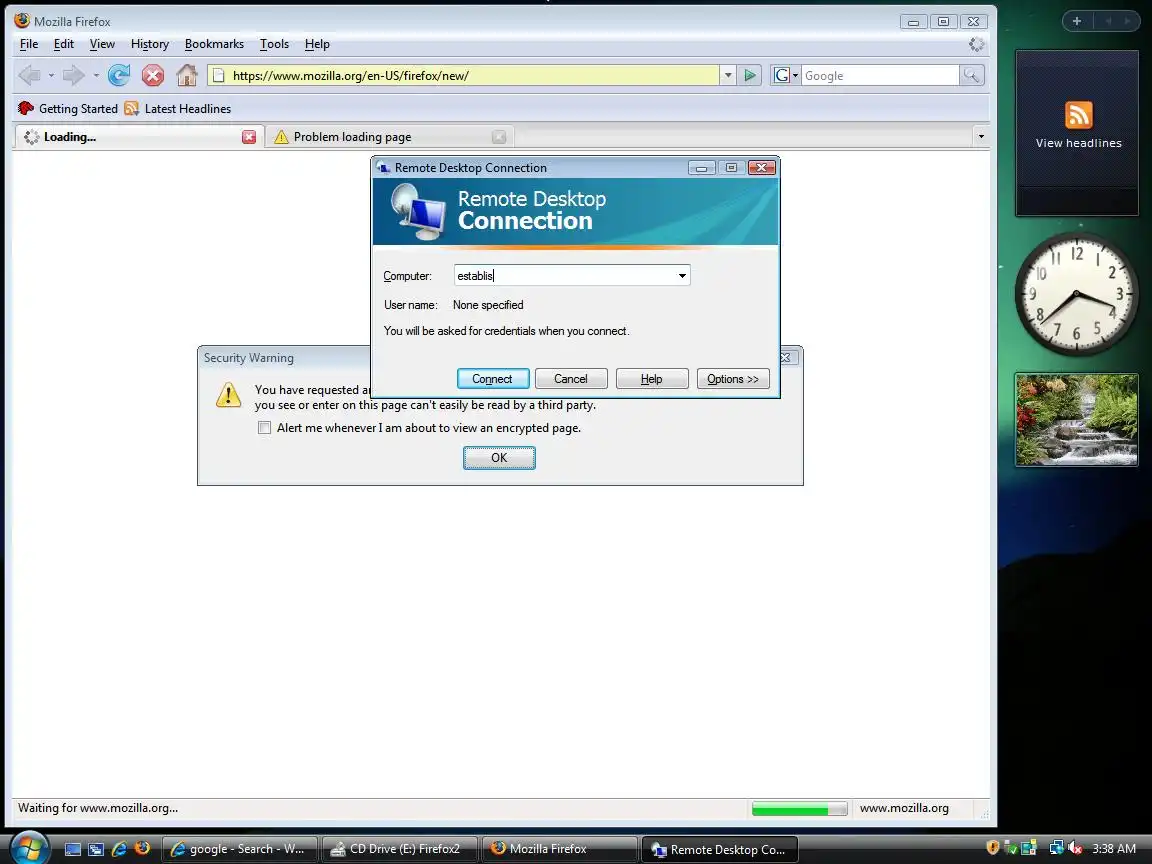Open the back button history dropdown arrow
Image resolution: width=1152 pixels, height=864 pixels.
[51, 75]
